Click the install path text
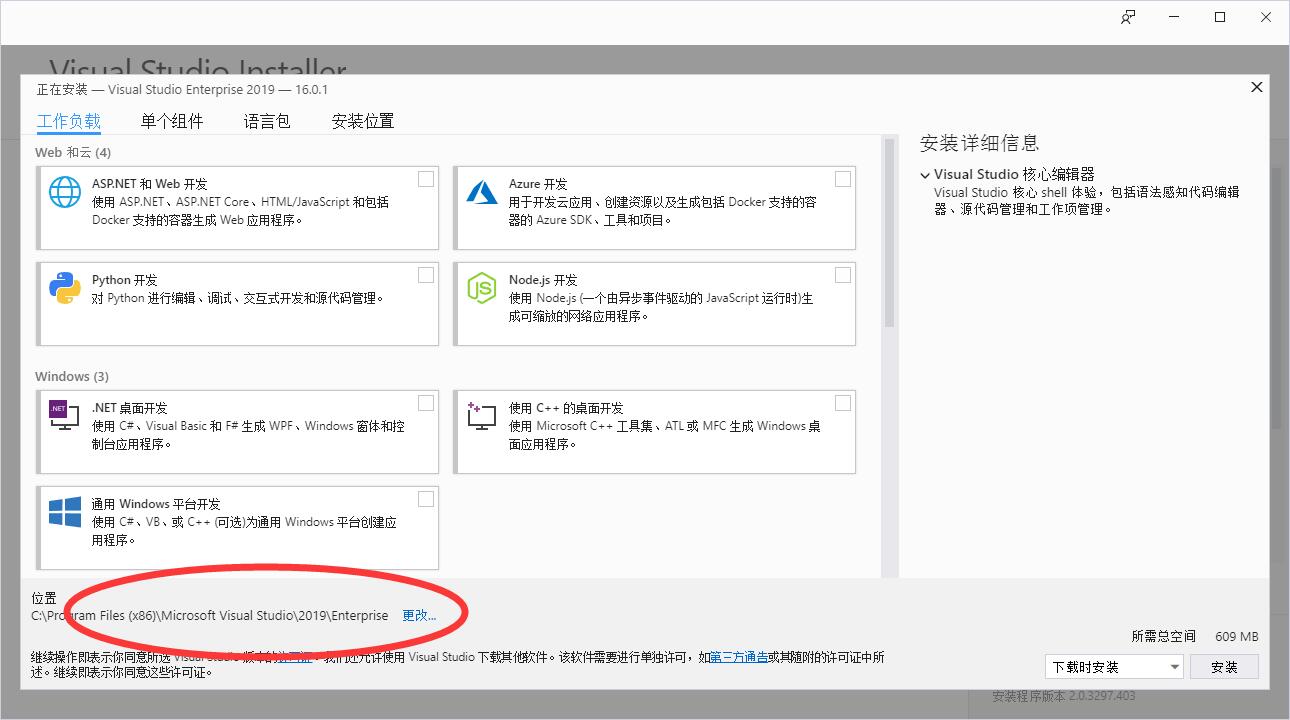This screenshot has width=1290, height=720. pyautogui.click(x=210, y=616)
